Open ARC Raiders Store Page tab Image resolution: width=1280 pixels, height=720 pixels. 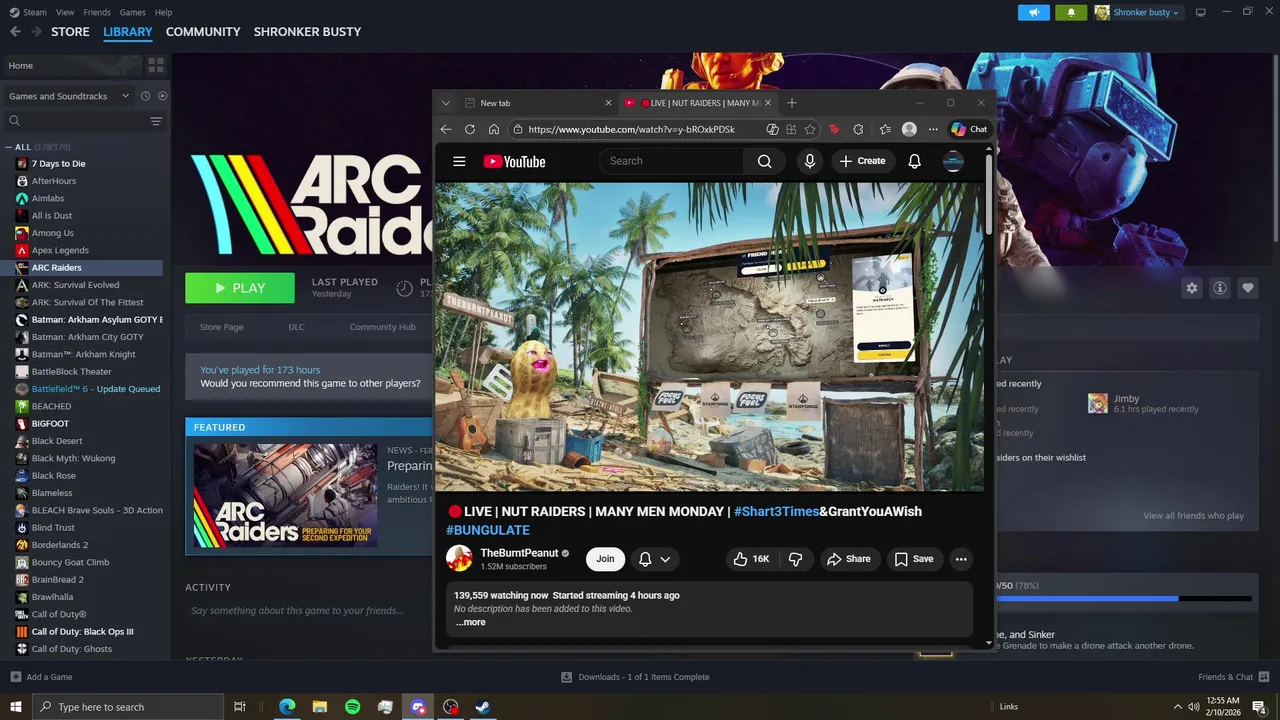221,327
